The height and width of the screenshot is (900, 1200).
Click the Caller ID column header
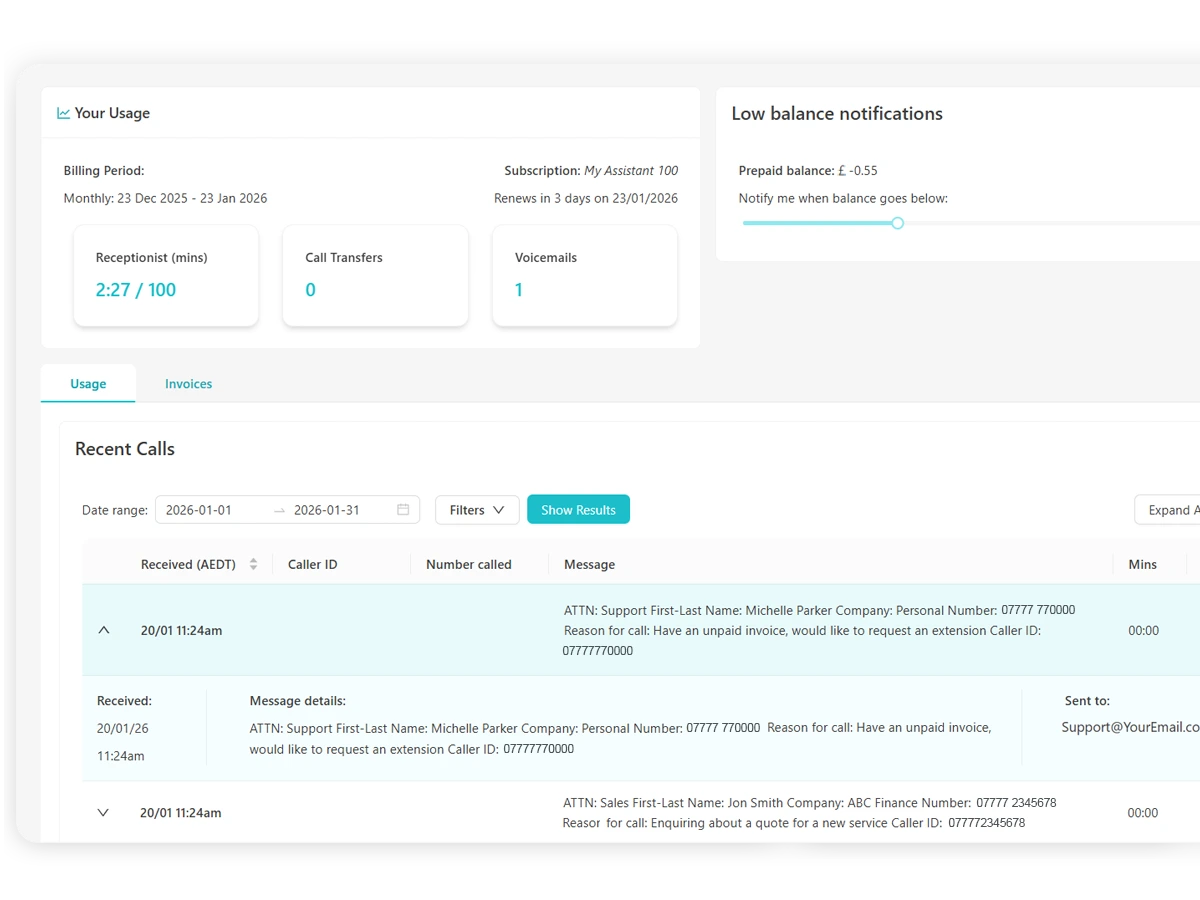click(313, 565)
